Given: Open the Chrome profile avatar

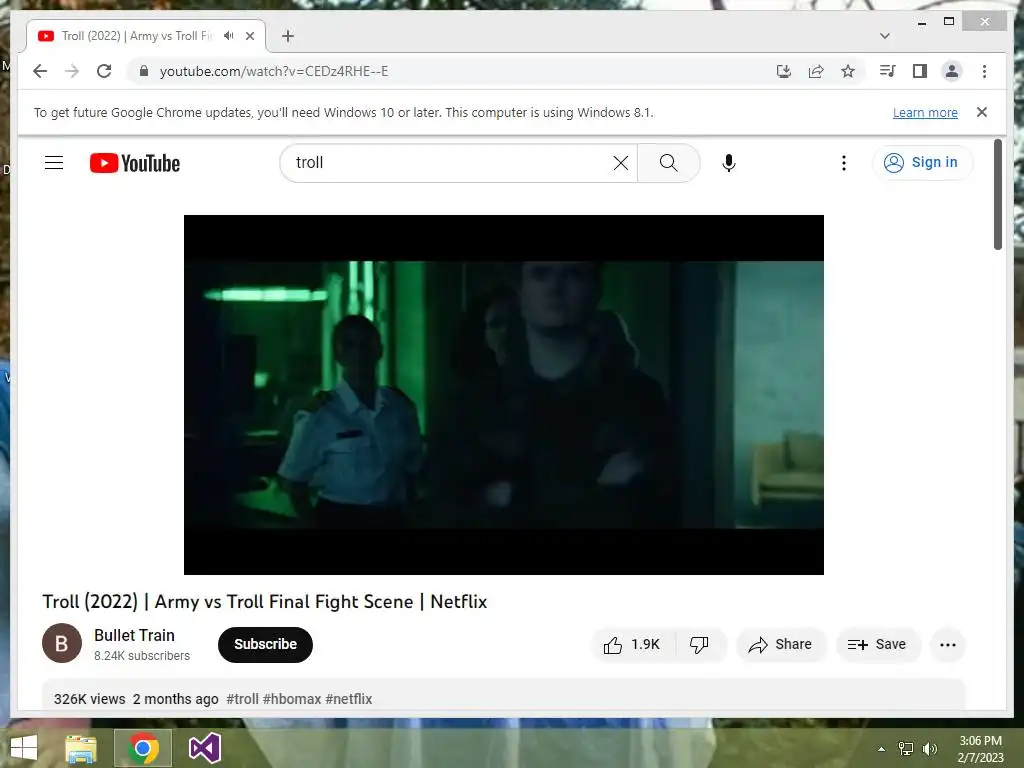Looking at the screenshot, I should pos(952,71).
